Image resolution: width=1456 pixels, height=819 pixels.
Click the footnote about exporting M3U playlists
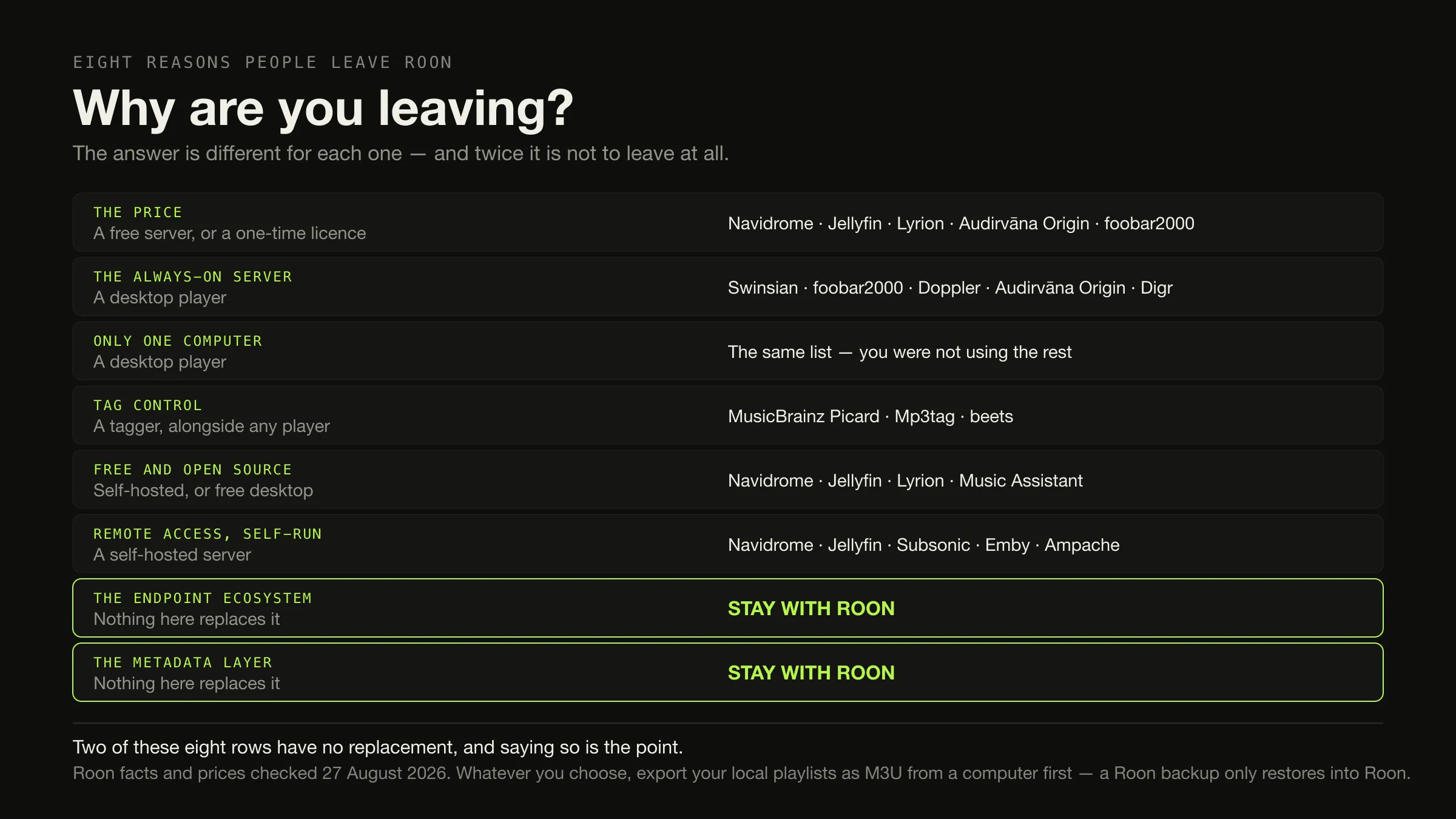tap(741, 773)
